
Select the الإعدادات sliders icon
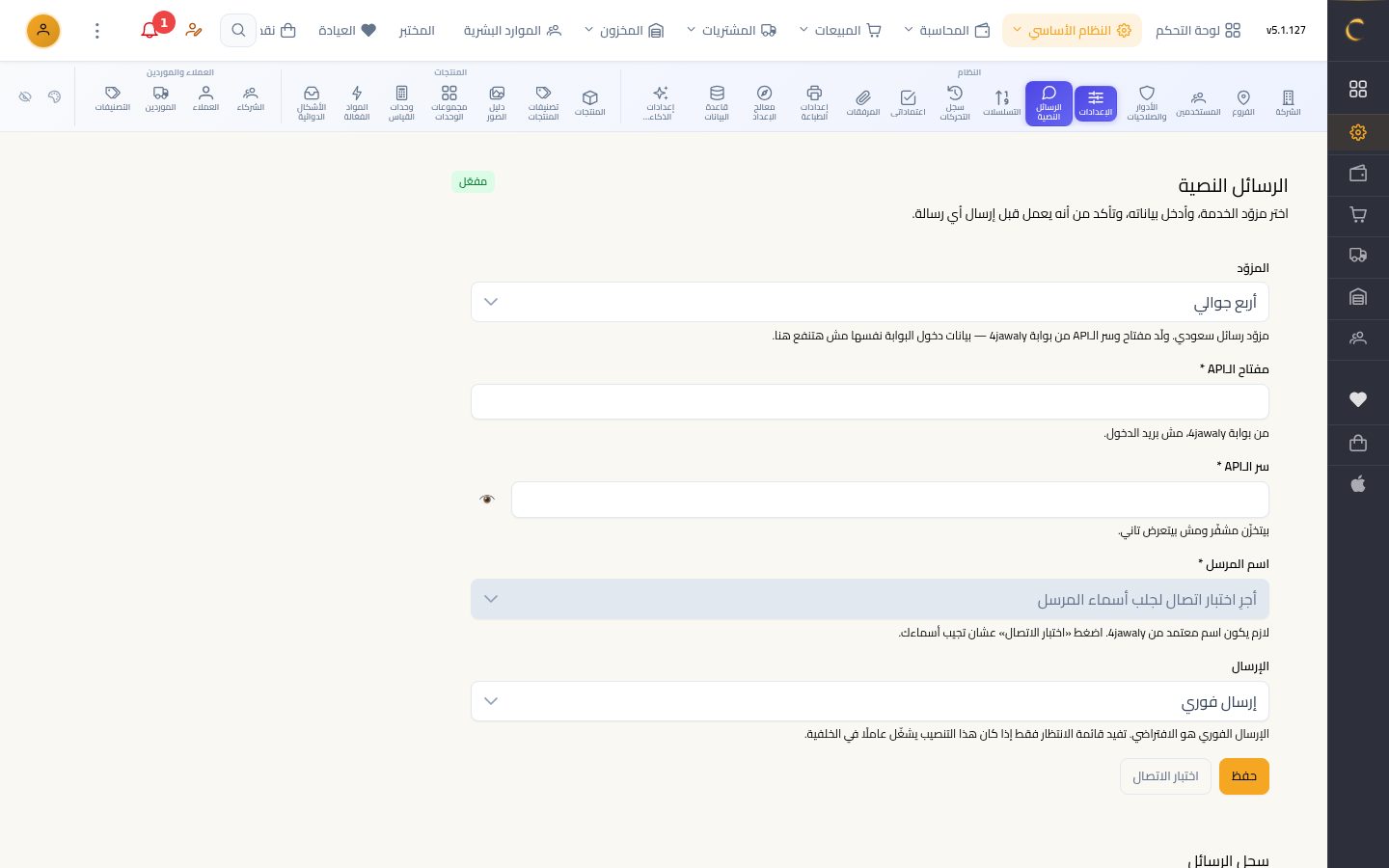(1096, 103)
